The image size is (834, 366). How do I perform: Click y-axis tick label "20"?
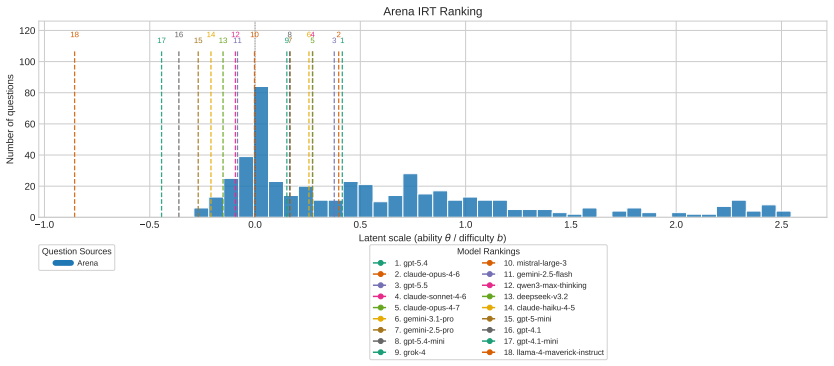31,186
